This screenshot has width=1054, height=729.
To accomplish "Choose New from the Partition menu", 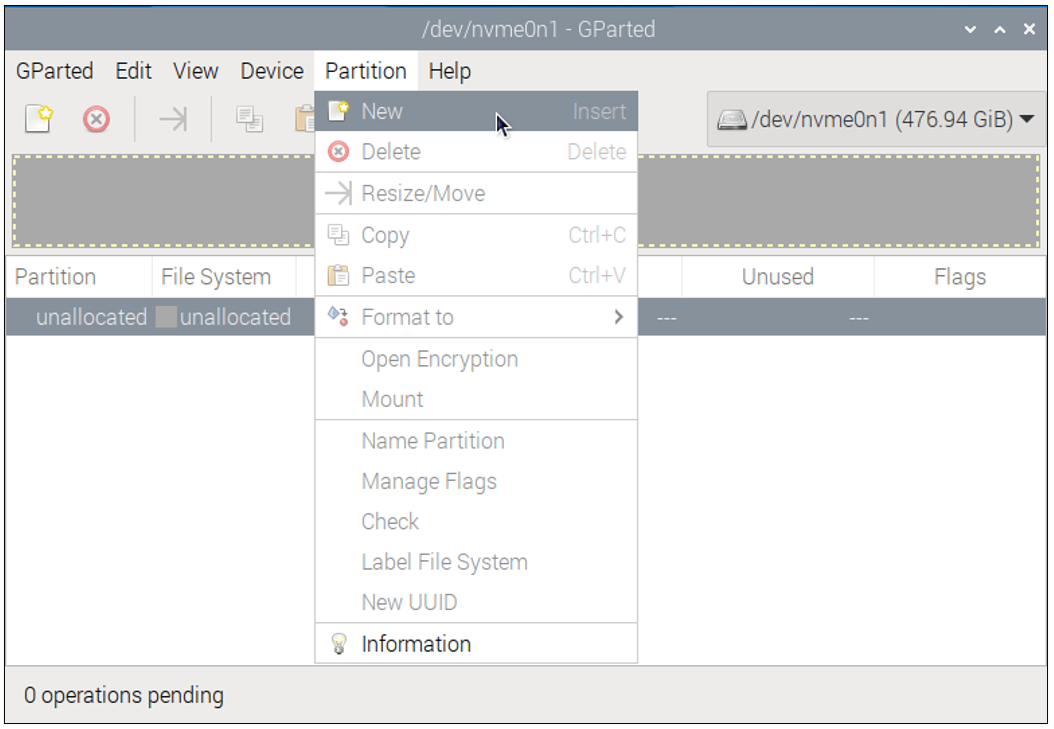I will click(x=476, y=112).
